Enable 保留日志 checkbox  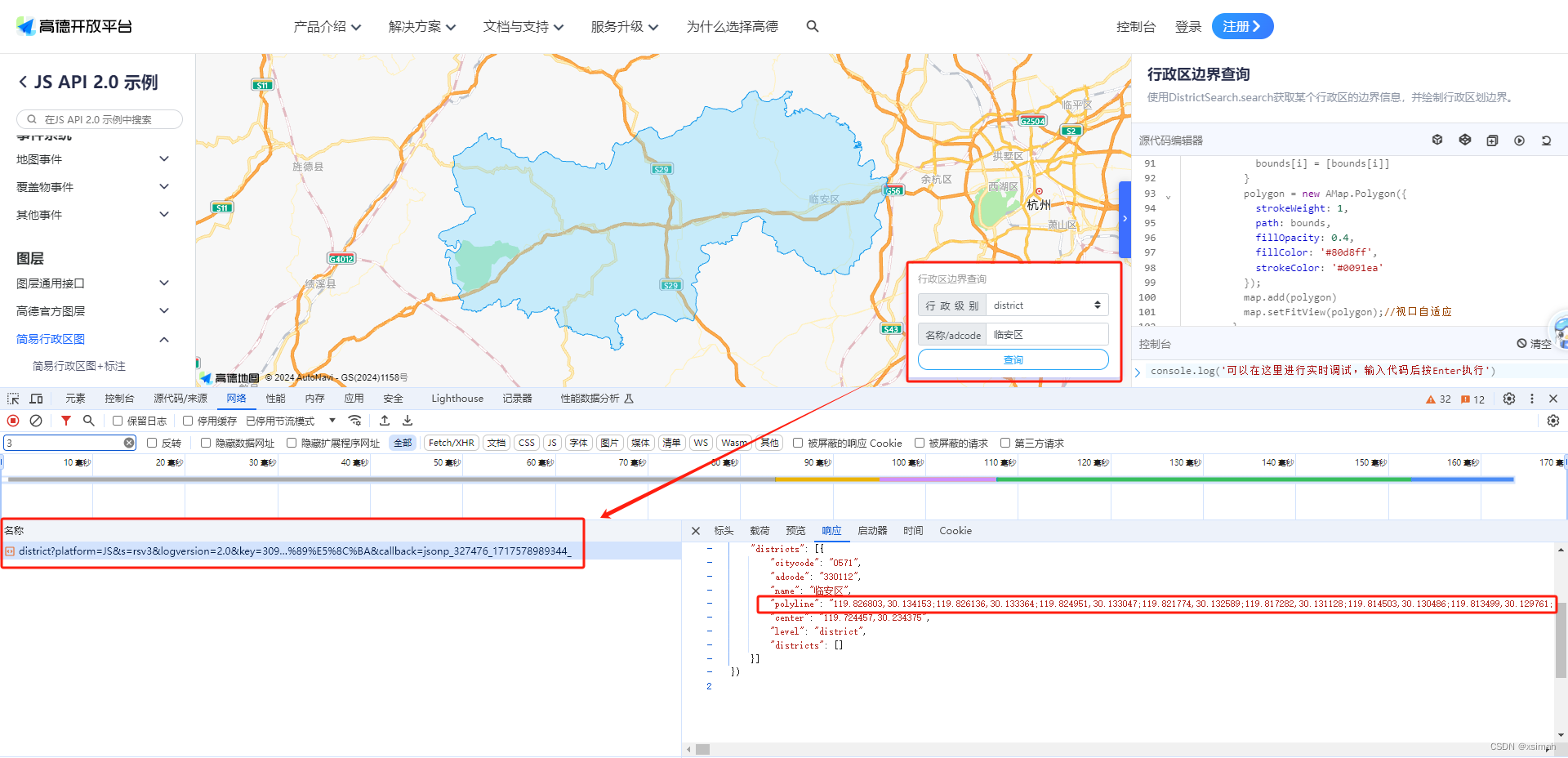pos(118,421)
